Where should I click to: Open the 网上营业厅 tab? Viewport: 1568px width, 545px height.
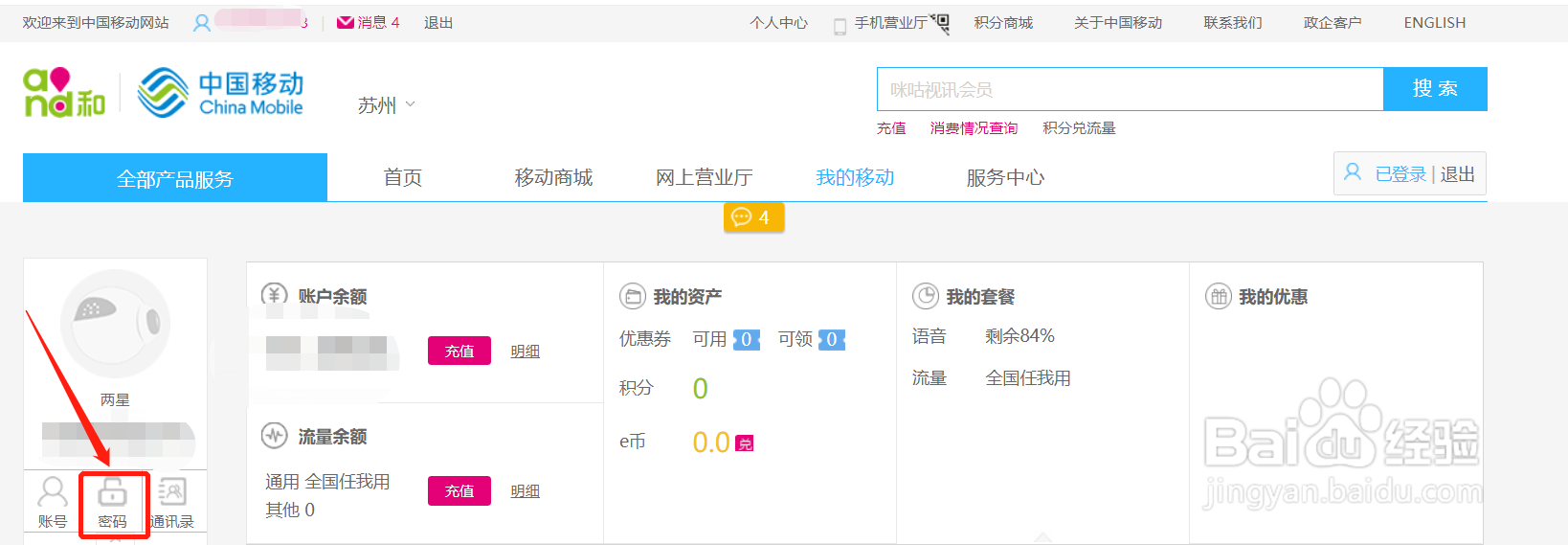(x=705, y=177)
